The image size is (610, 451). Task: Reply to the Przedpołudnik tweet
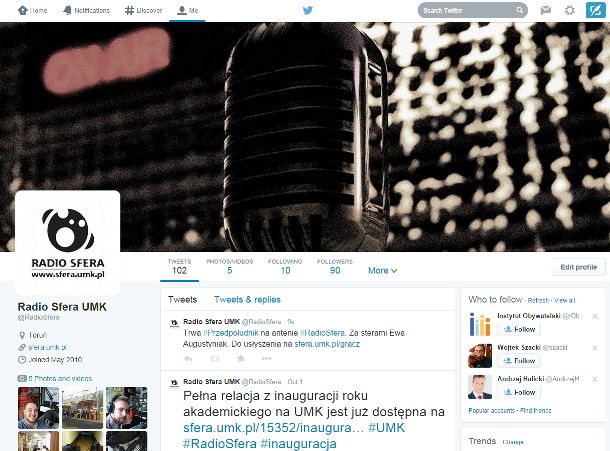coord(188,359)
